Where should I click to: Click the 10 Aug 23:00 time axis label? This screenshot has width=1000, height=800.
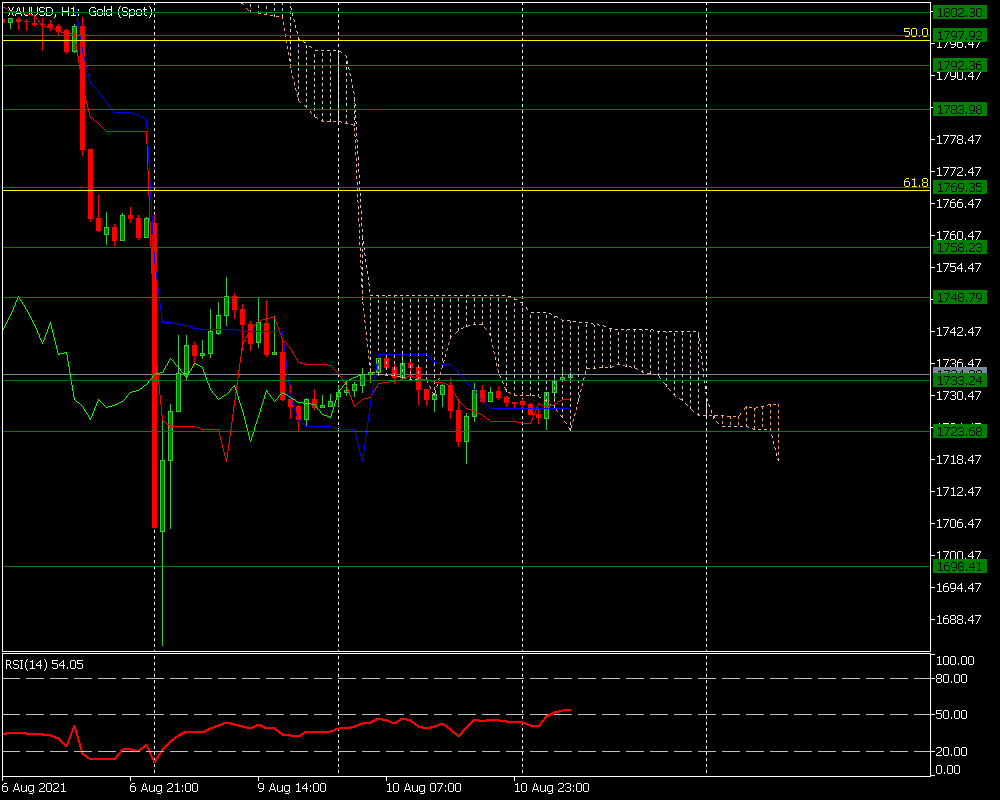pyautogui.click(x=552, y=788)
